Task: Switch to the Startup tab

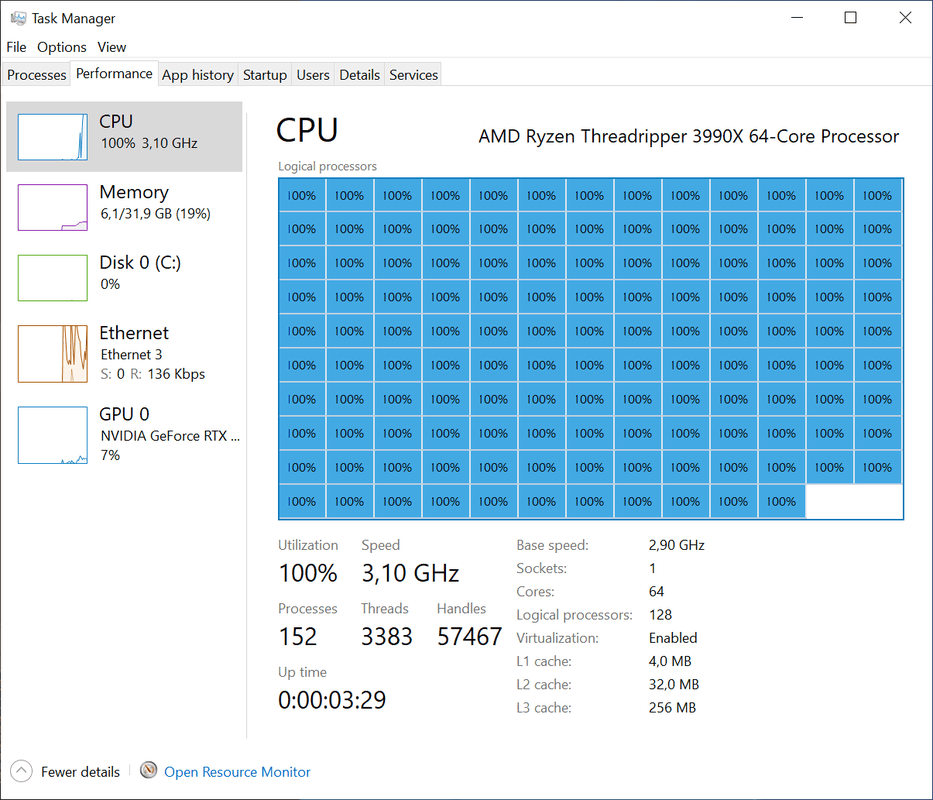Action: coord(264,74)
